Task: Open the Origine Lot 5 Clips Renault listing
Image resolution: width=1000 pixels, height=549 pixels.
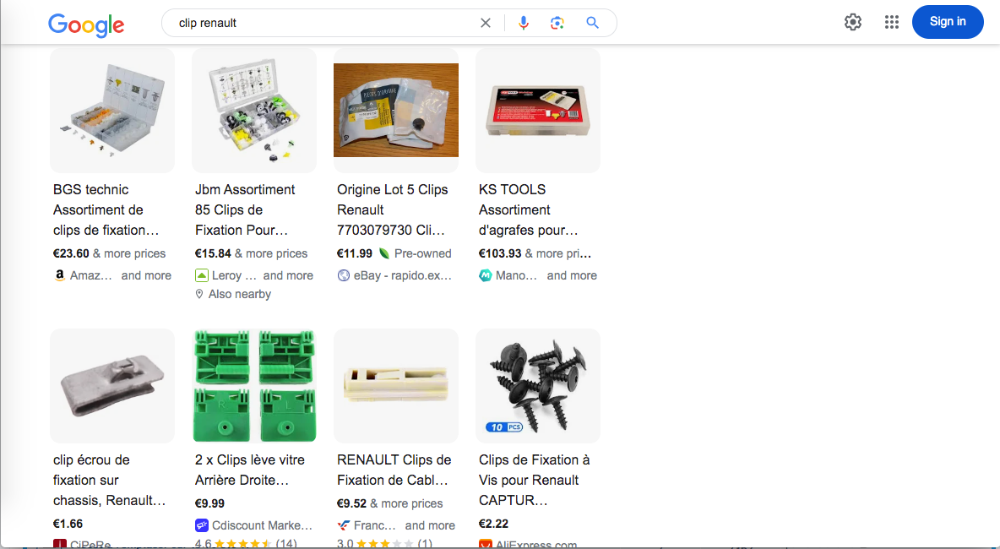Action: (x=393, y=210)
